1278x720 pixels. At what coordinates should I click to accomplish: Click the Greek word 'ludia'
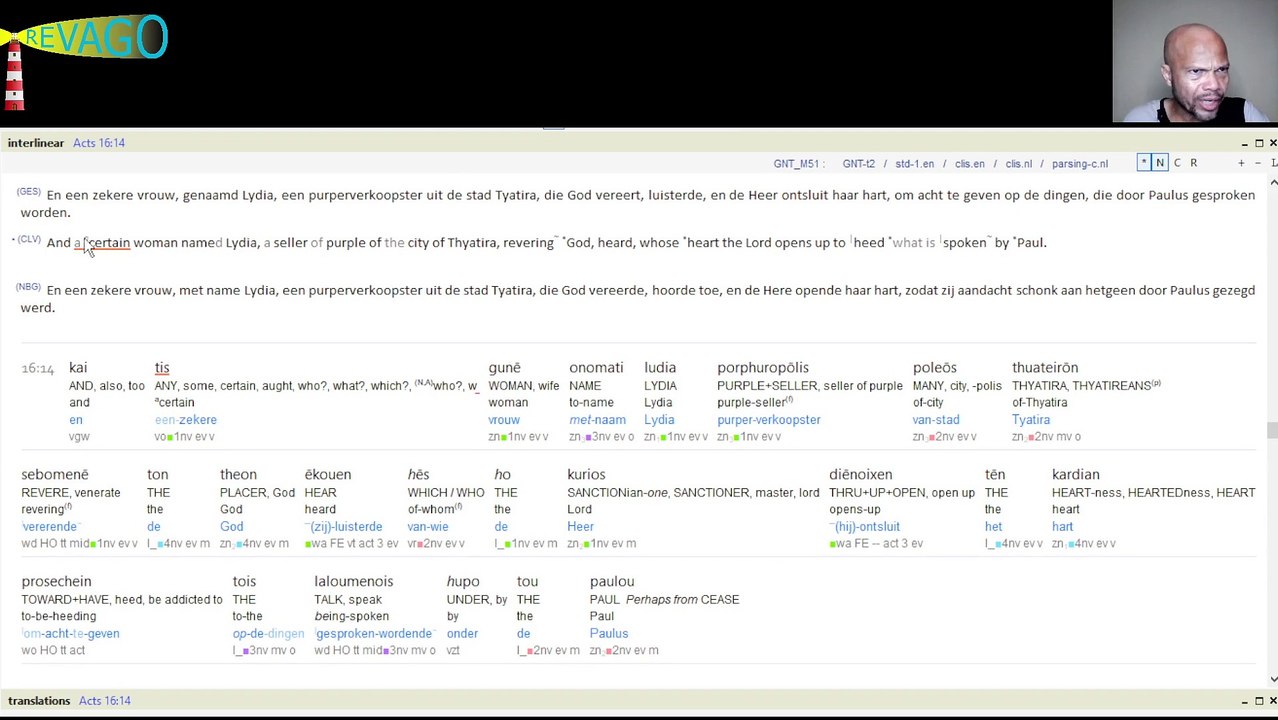coord(660,368)
